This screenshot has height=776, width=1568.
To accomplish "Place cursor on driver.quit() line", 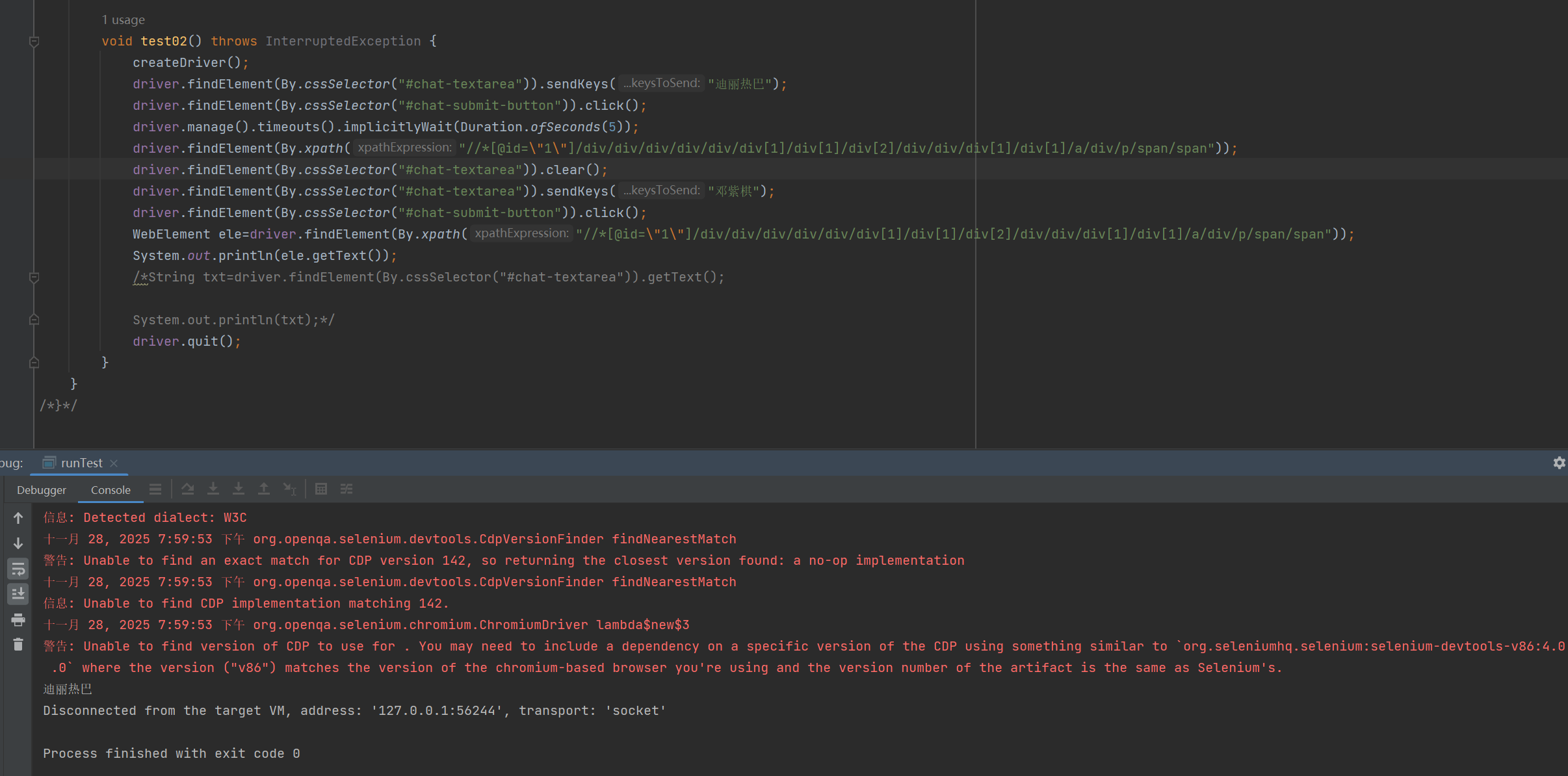I will tap(186, 341).
